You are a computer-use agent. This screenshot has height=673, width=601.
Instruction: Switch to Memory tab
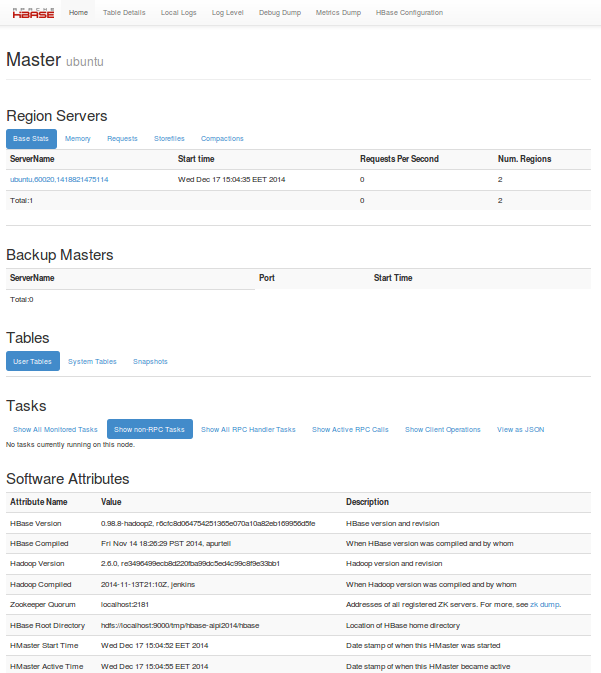(x=78, y=139)
